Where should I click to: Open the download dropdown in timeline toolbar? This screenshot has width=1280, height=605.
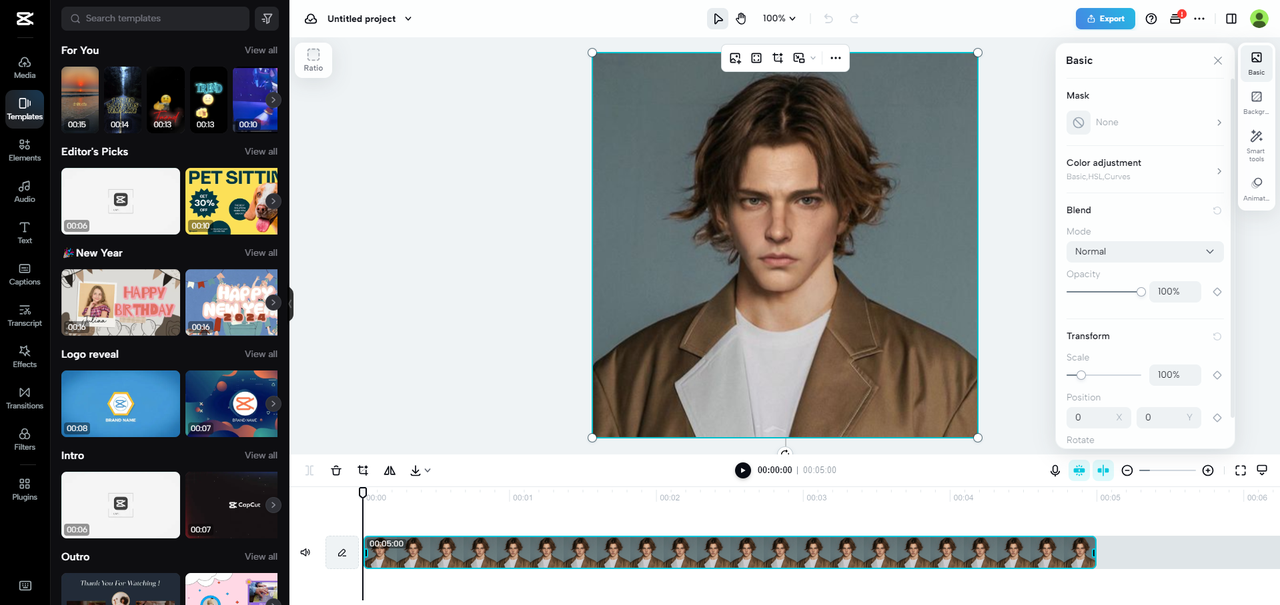point(420,470)
